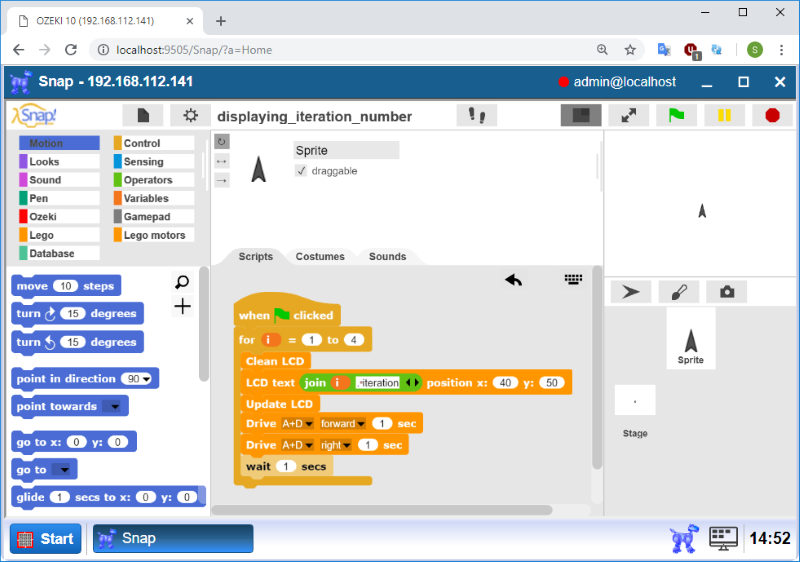Open Database block category

[59, 253]
